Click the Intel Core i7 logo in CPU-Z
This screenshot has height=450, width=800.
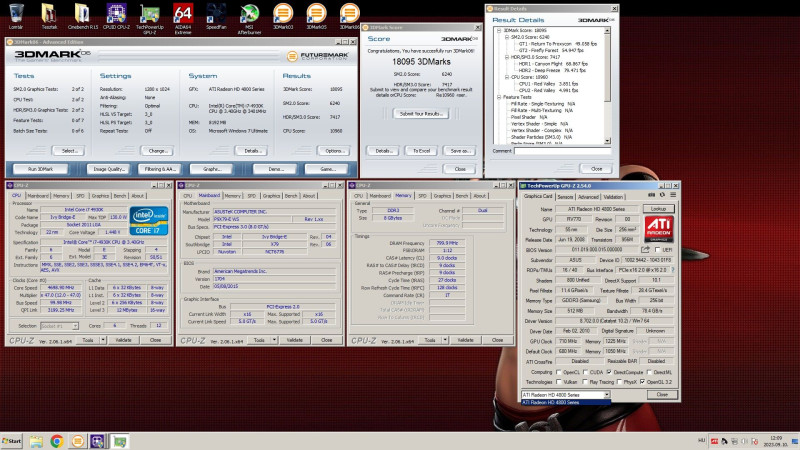[x=148, y=220]
